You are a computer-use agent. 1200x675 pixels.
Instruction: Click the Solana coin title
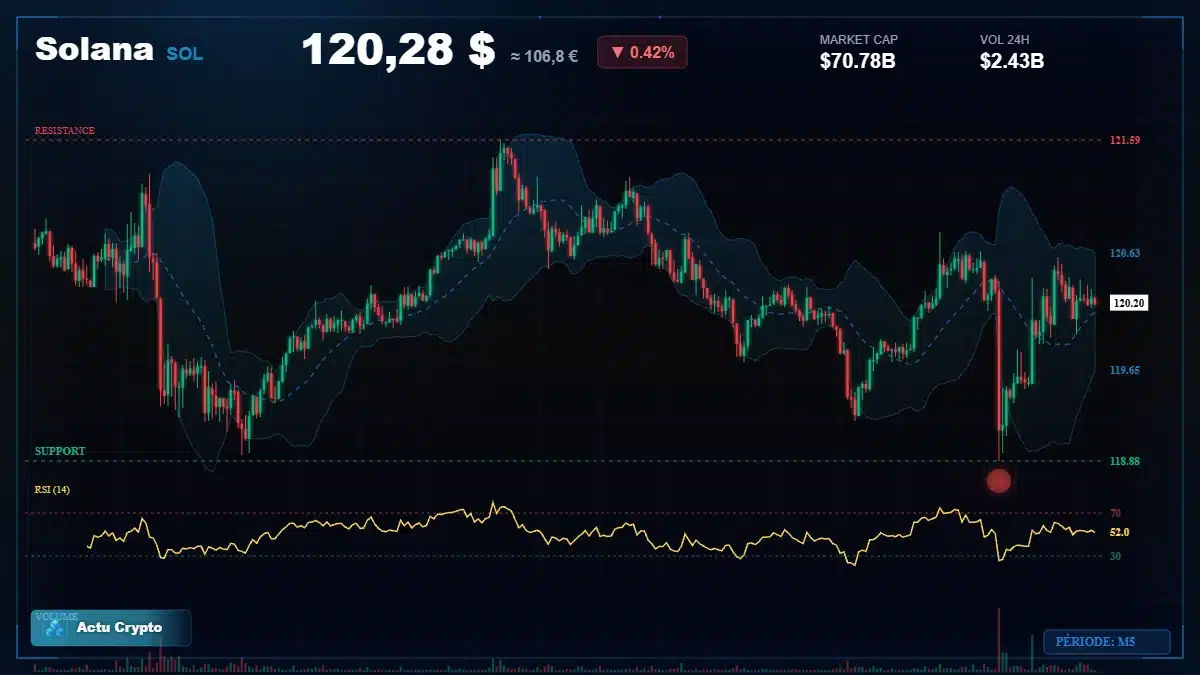pyautogui.click(x=94, y=49)
